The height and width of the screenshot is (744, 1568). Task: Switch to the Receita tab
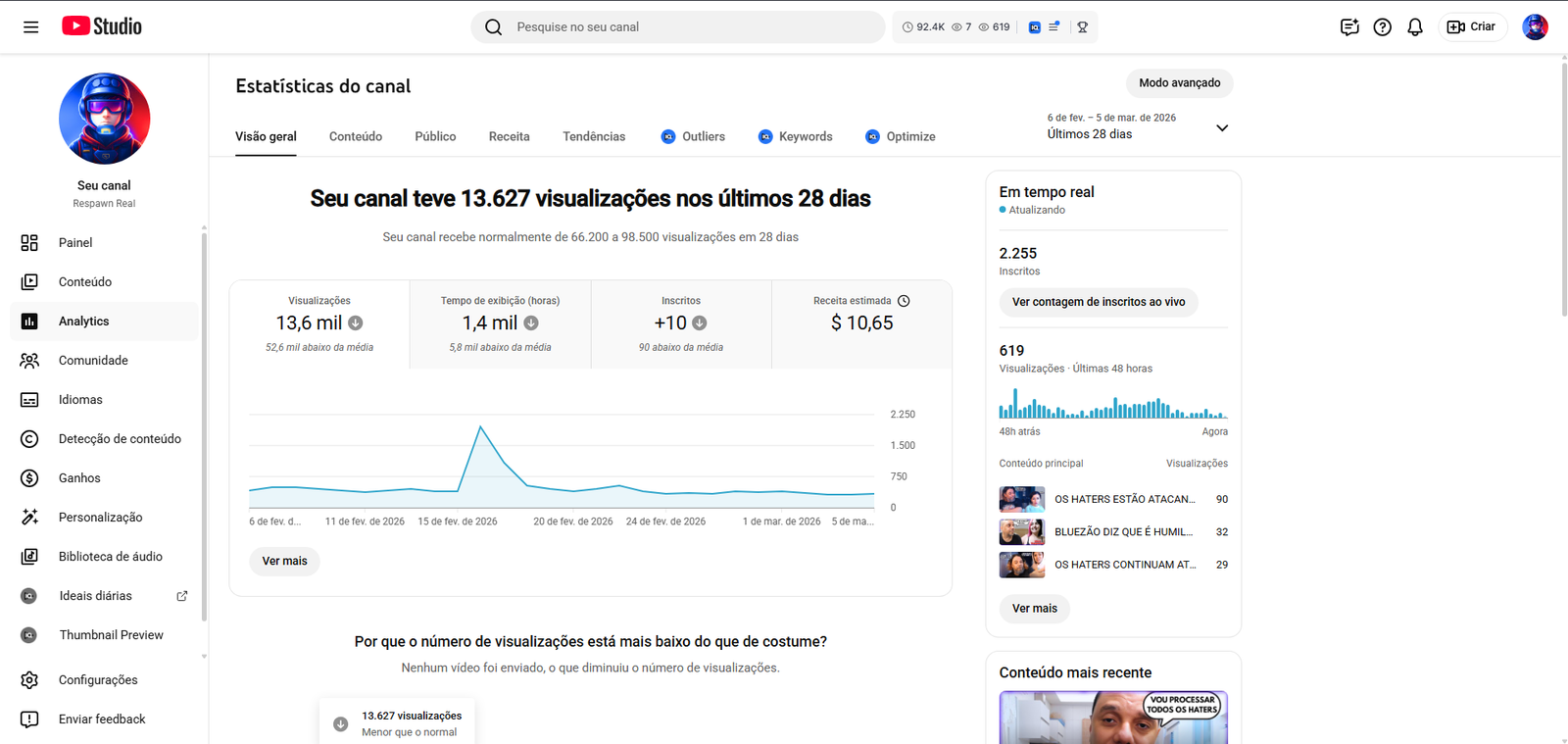pos(510,137)
